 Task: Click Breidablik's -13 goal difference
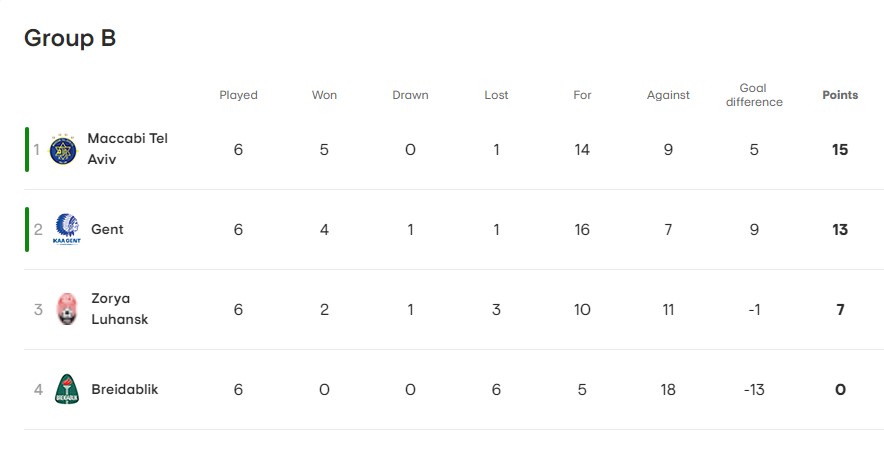tap(754, 390)
